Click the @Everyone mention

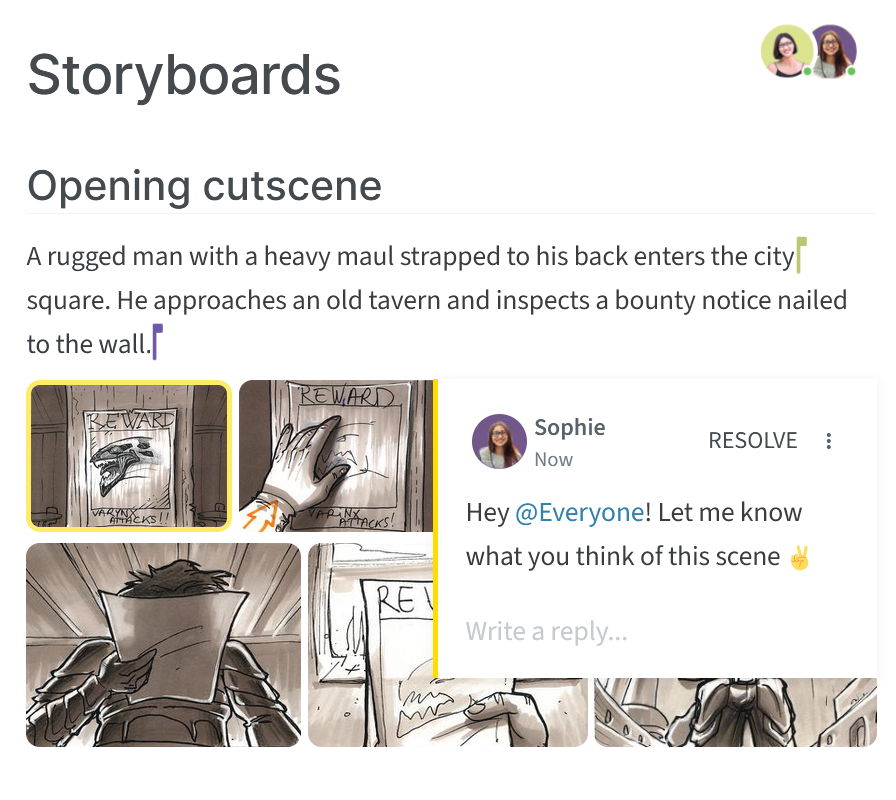click(x=580, y=512)
